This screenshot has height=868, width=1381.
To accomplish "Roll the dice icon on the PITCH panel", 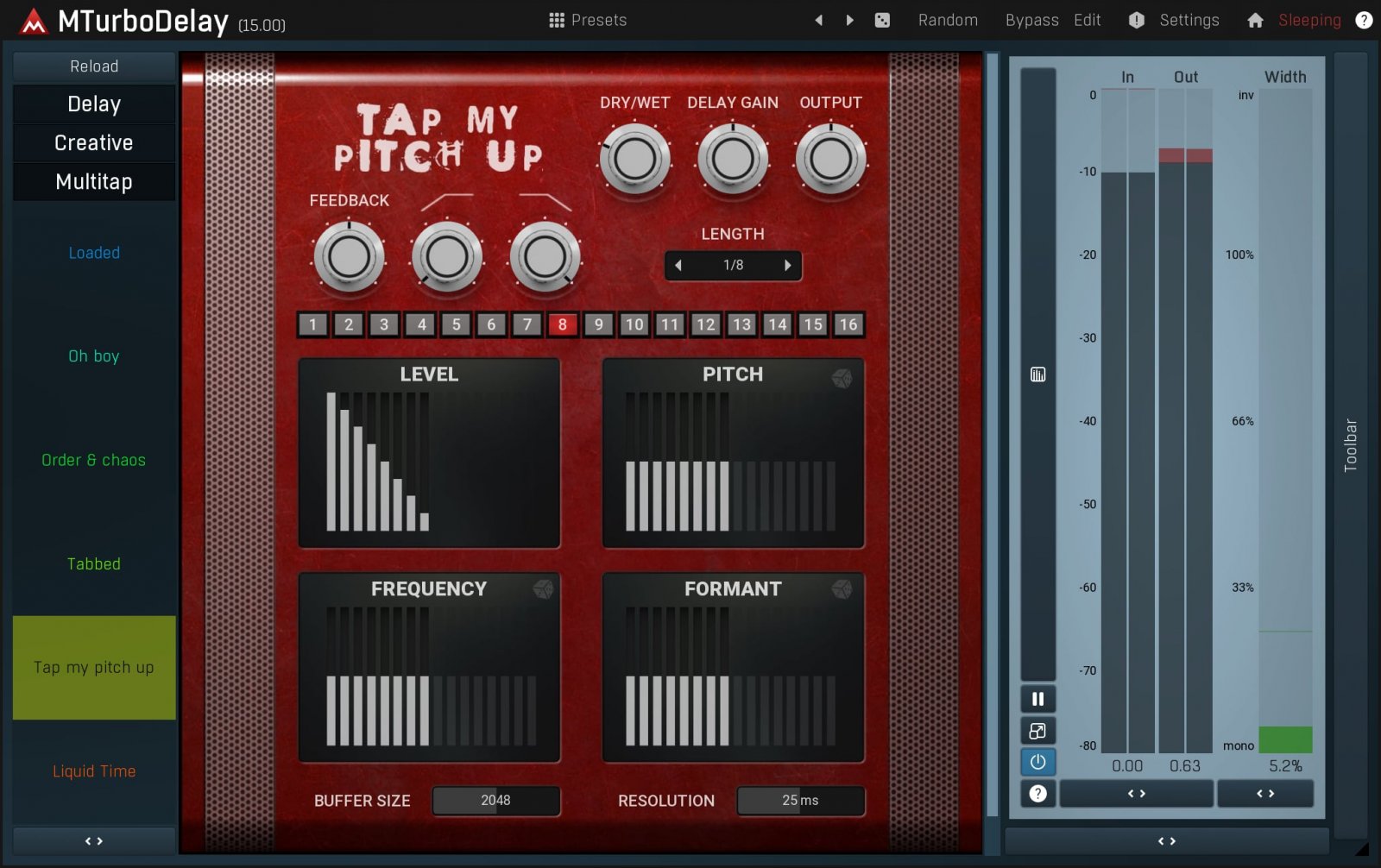I will pos(843,376).
